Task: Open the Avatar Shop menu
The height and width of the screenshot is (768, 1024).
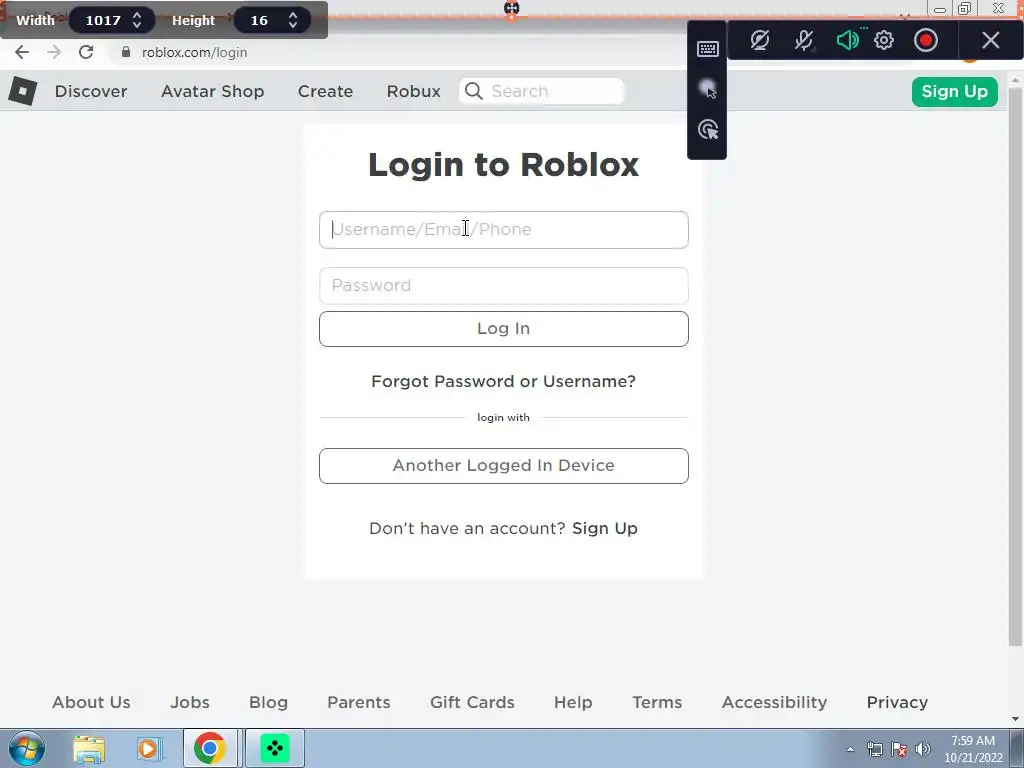Action: [212, 91]
